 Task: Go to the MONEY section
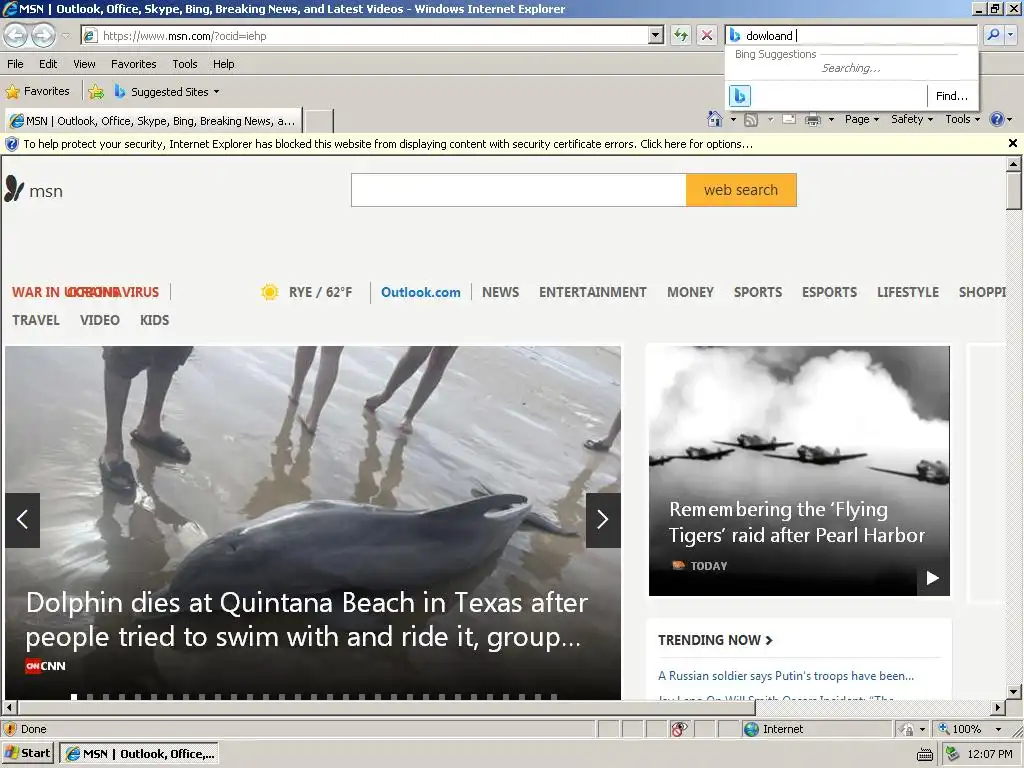690,292
